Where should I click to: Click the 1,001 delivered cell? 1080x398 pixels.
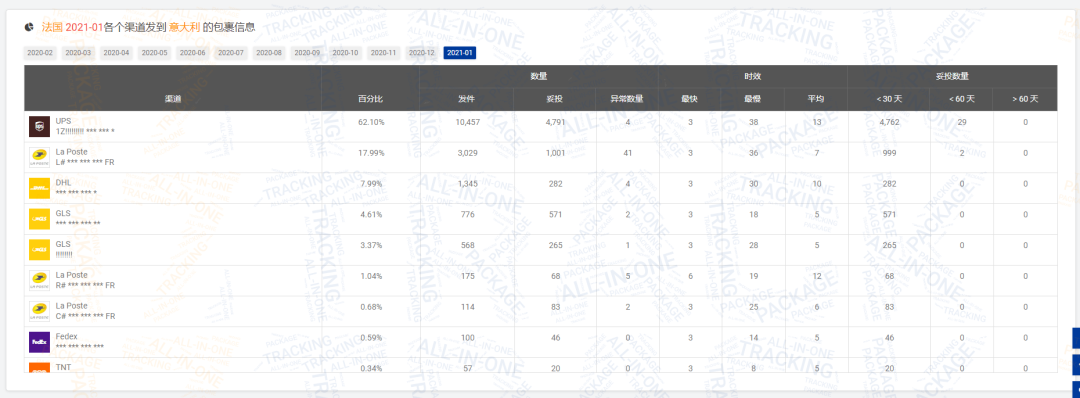point(555,153)
